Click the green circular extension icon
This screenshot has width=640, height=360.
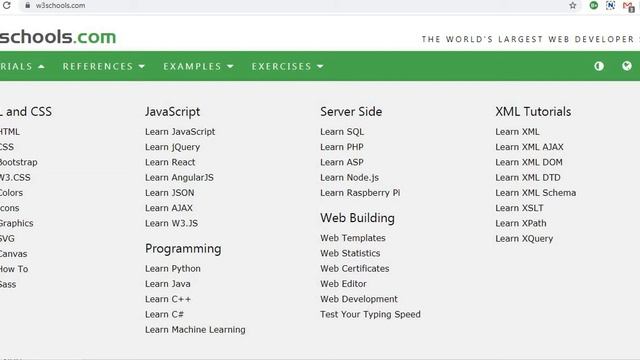(x=593, y=5)
